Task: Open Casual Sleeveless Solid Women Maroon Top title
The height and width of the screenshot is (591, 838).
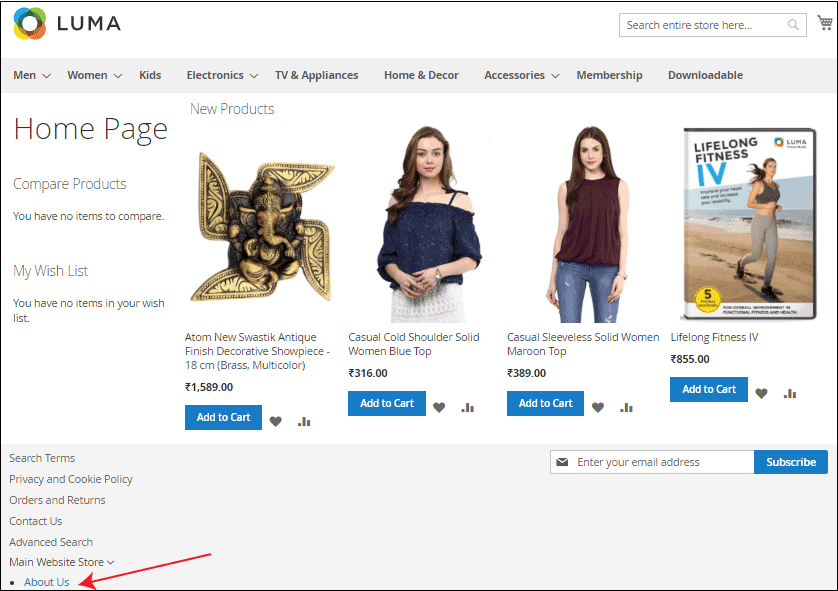Action: (x=583, y=344)
